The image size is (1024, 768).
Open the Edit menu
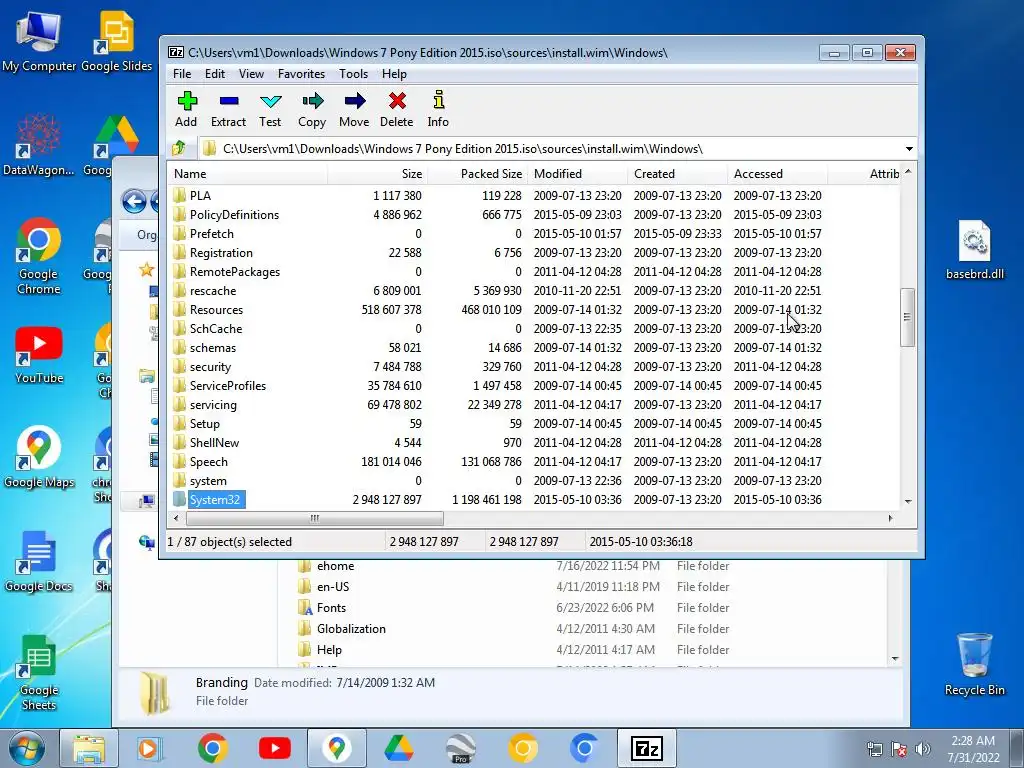[215, 74]
